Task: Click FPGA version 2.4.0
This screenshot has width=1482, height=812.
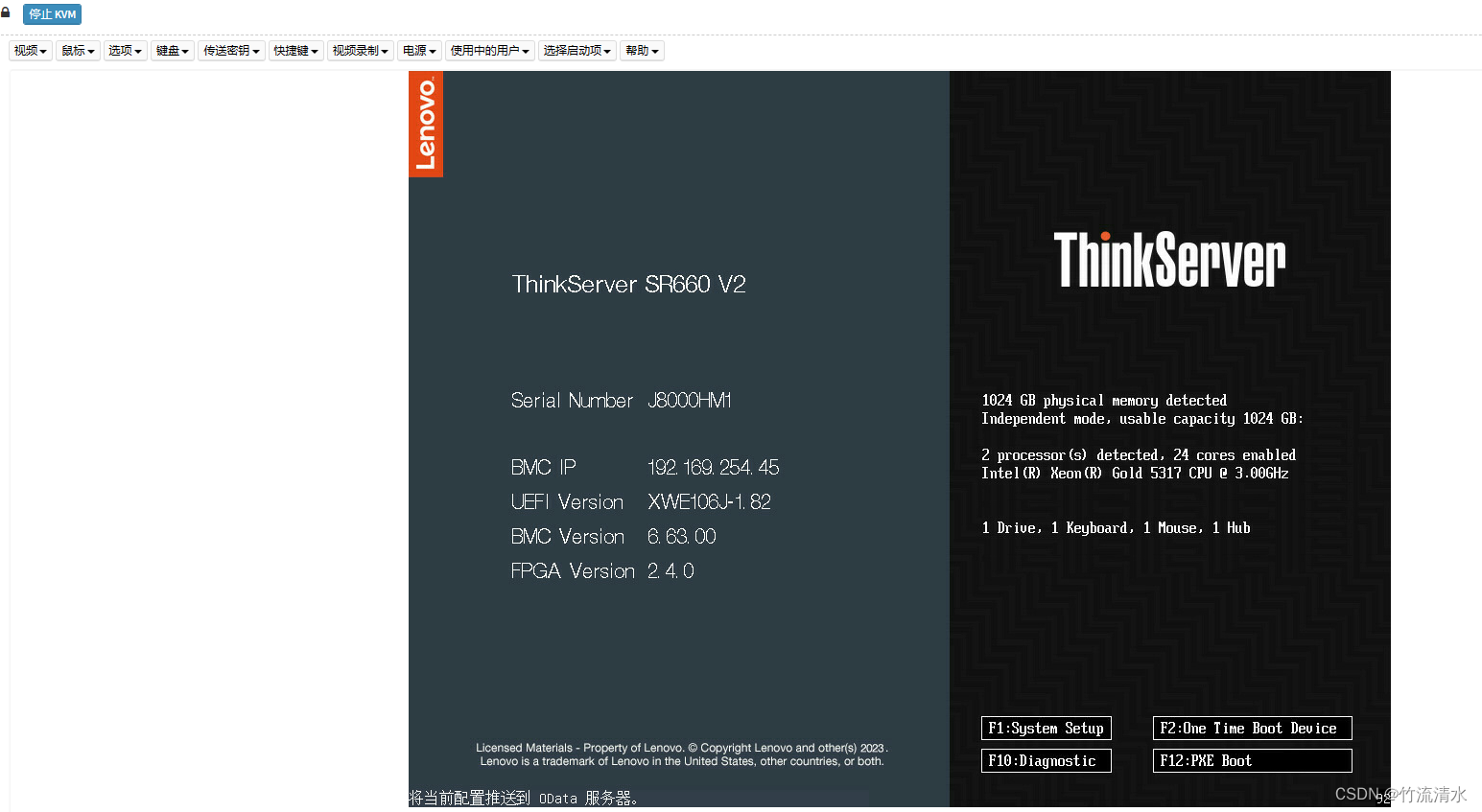Action: (x=670, y=571)
